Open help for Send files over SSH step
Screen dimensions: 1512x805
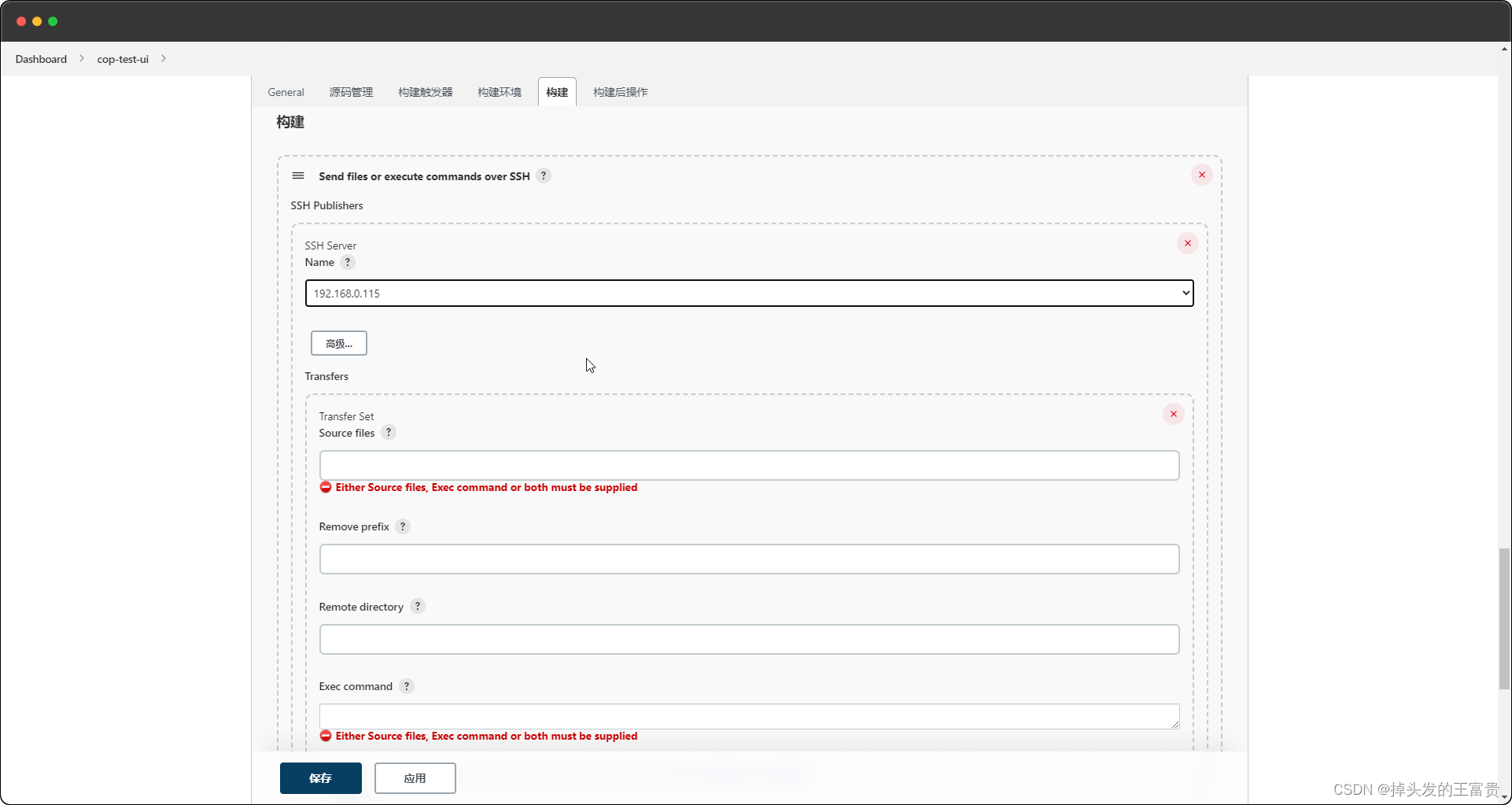coord(543,175)
